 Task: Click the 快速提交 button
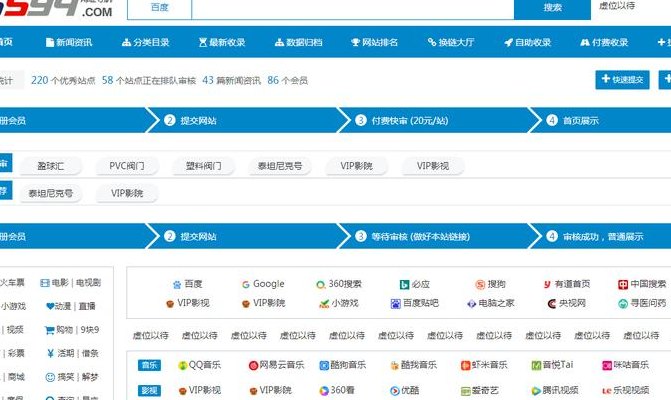[622, 80]
